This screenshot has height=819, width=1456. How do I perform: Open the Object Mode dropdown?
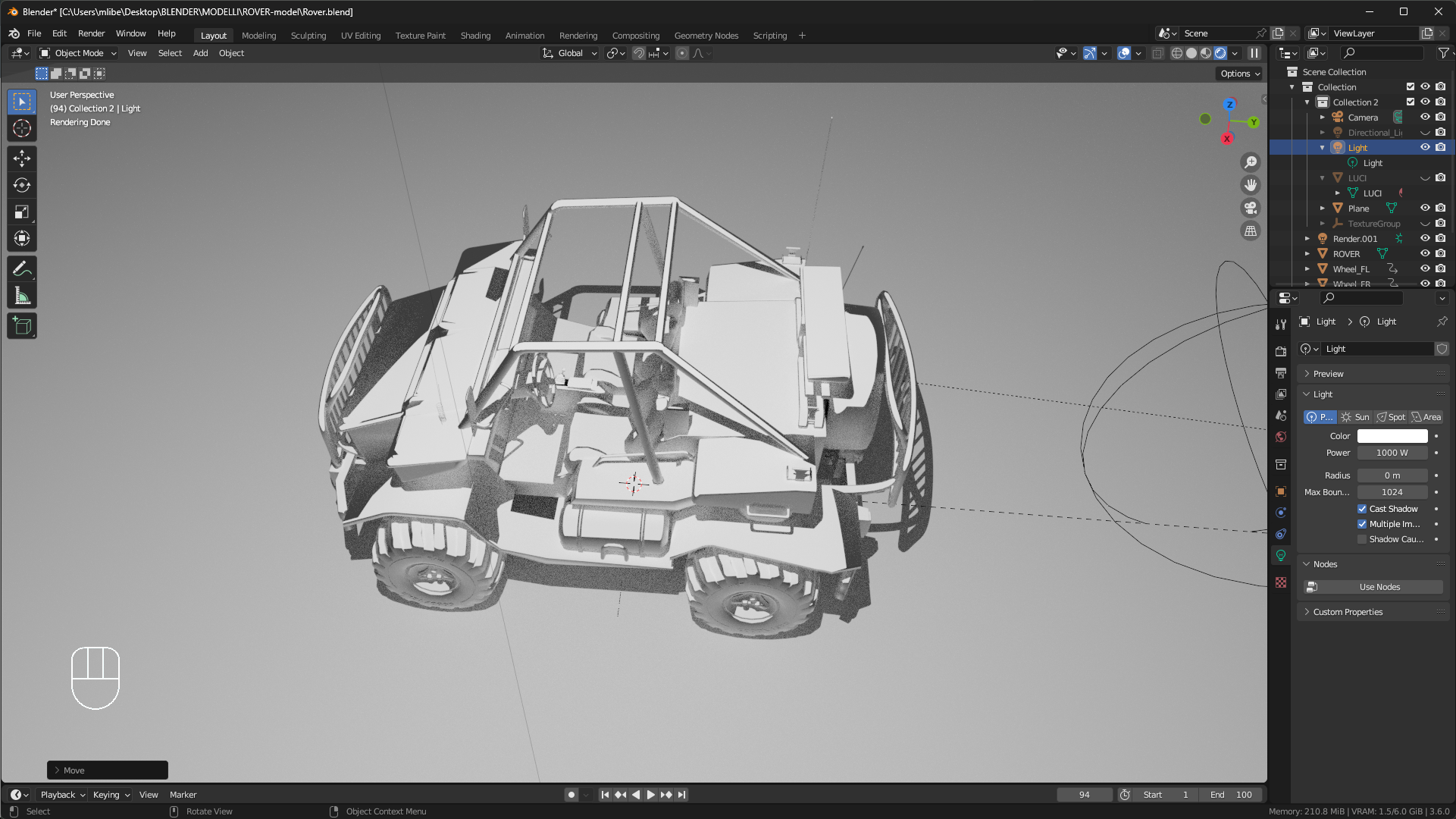coord(78,53)
